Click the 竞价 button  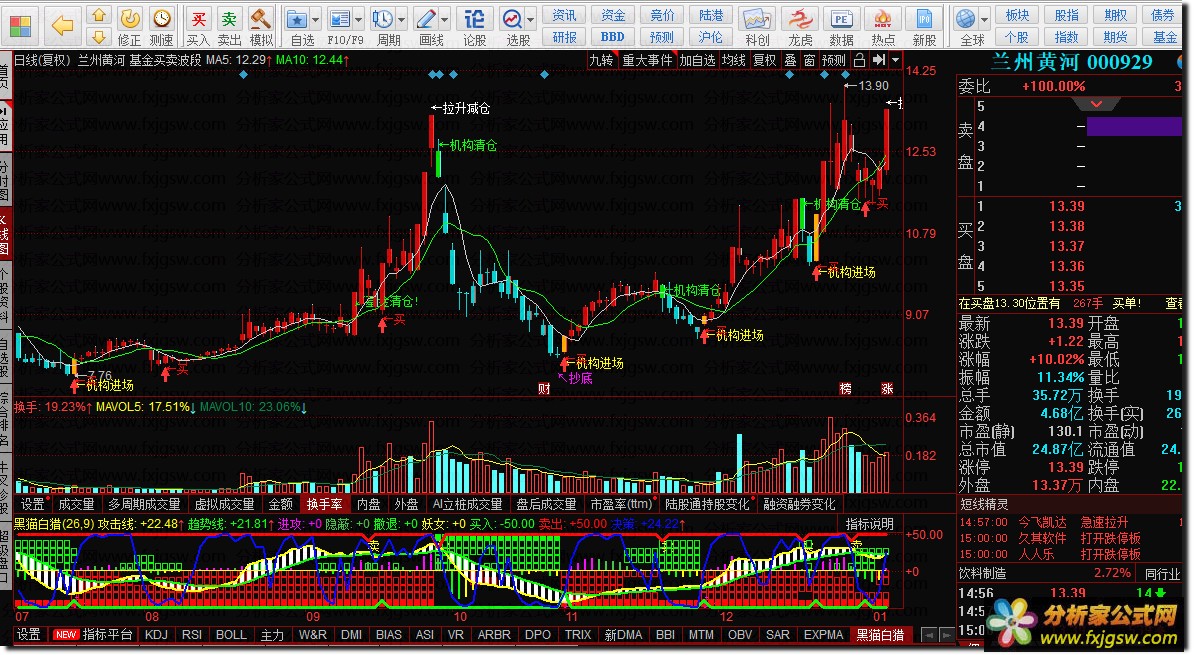pyautogui.click(x=662, y=15)
